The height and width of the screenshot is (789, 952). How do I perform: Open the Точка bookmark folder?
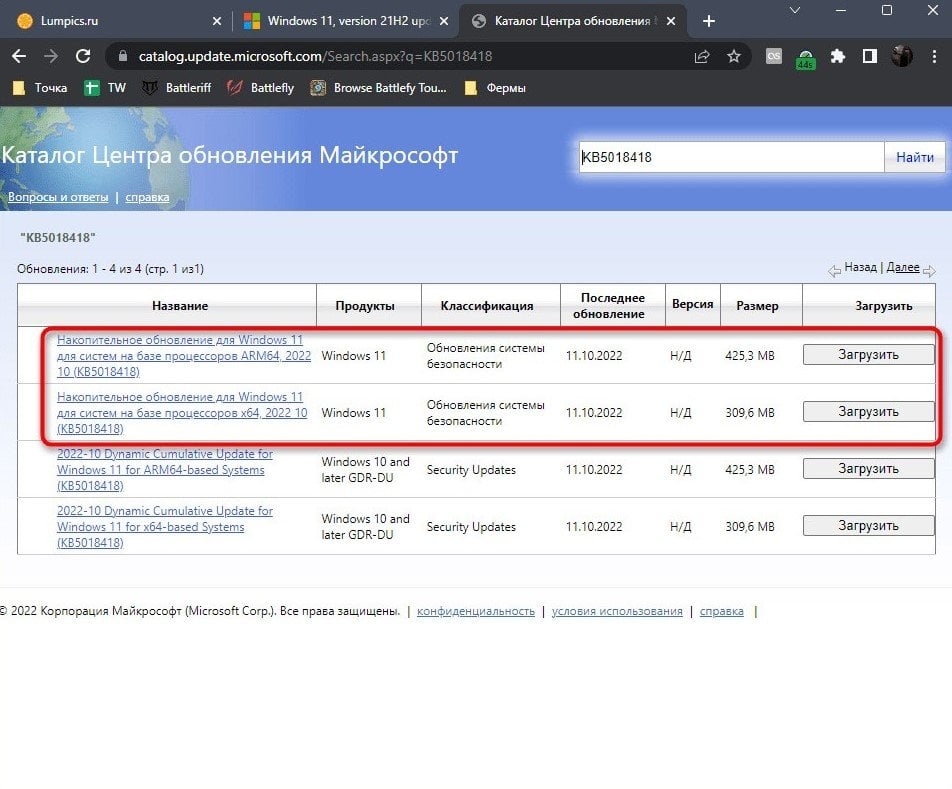[x=40, y=88]
